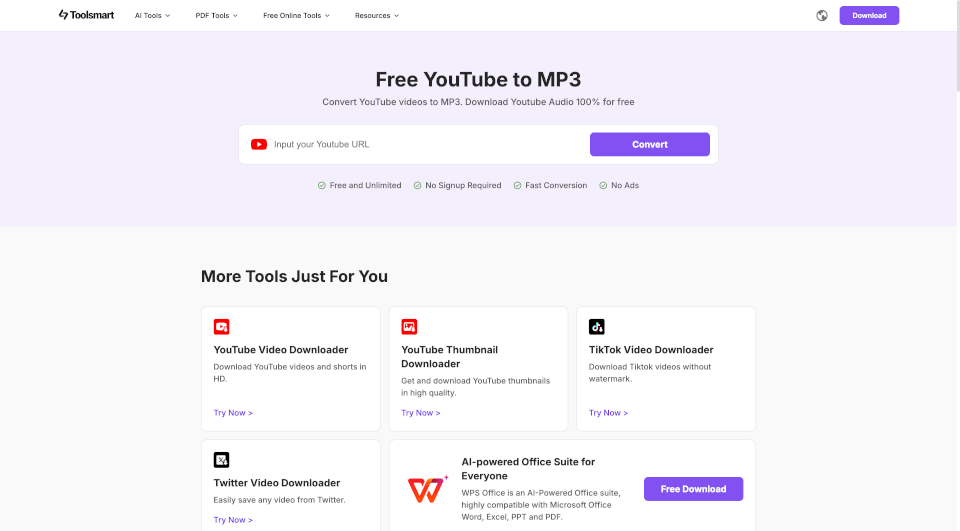Click the TikTok Video Downloader icon

pos(597,326)
